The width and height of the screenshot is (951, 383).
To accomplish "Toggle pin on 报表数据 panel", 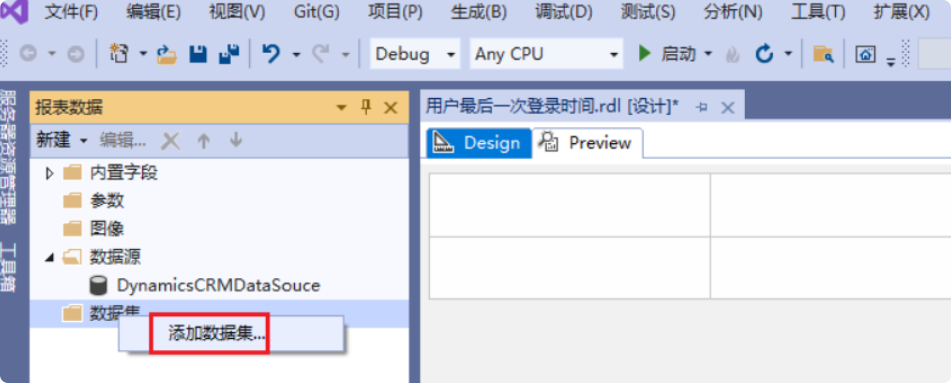I will click(366, 108).
